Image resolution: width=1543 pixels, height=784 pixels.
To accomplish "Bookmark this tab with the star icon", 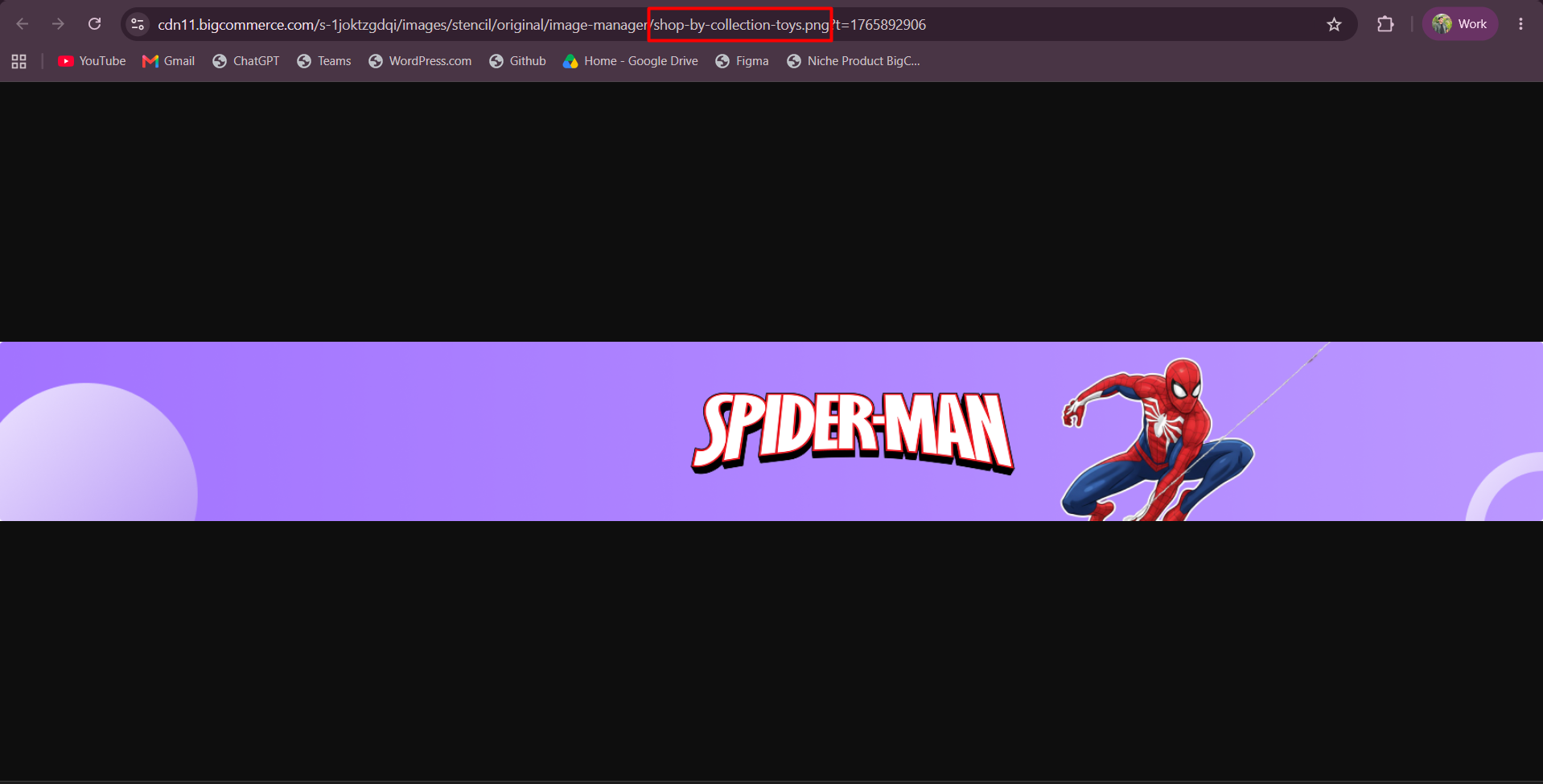I will coord(1334,25).
